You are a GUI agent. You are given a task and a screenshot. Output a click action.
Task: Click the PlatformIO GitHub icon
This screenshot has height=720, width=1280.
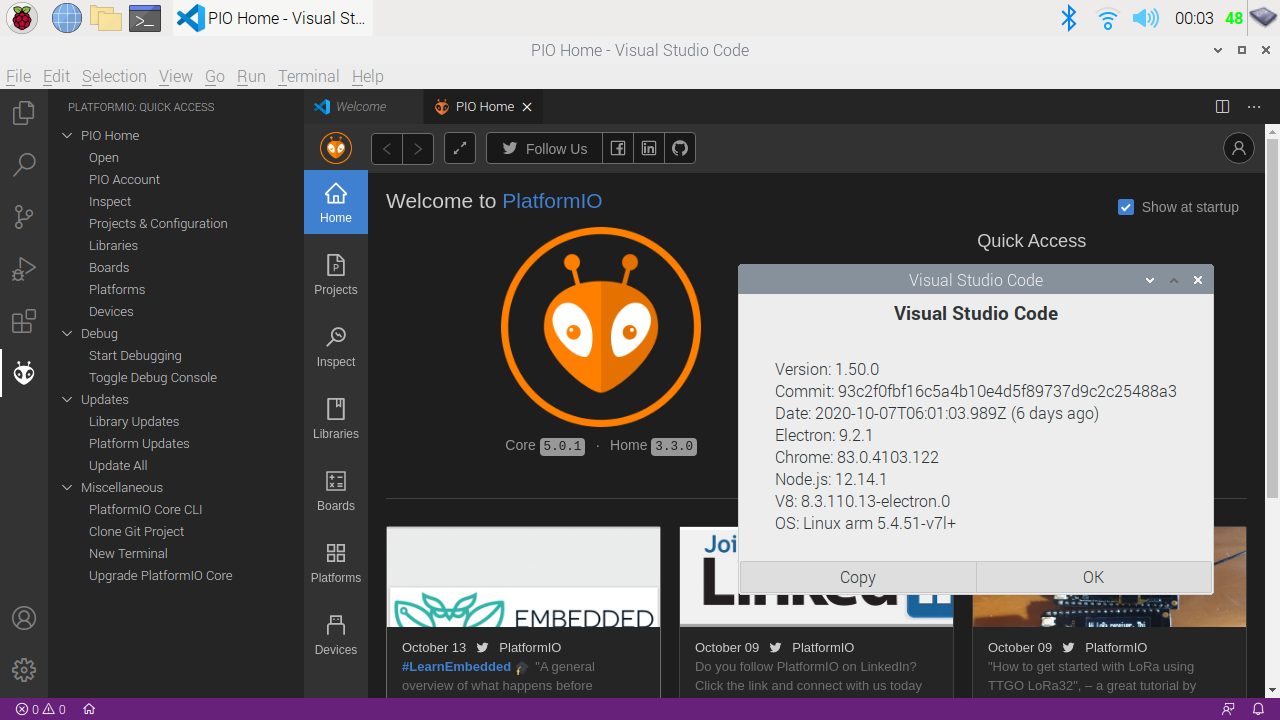(679, 148)
